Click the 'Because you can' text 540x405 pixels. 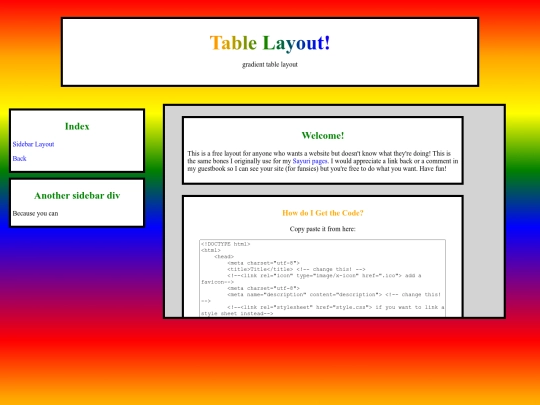(x=35, y=214)
